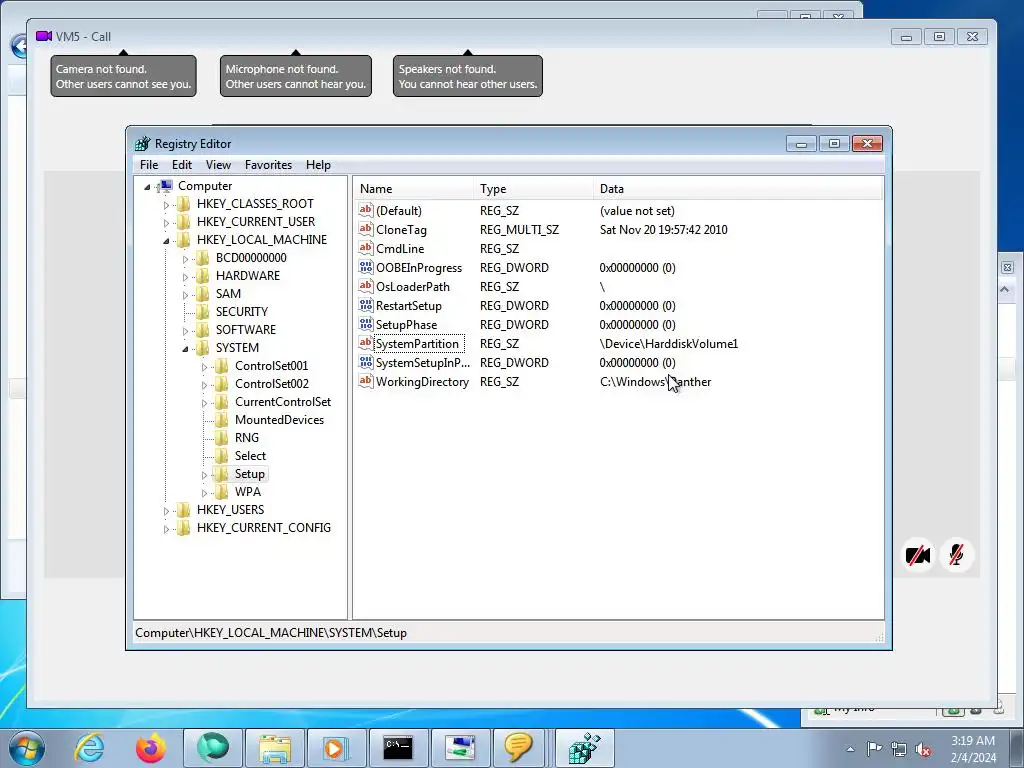This screenshot has height=768, width=1024.
Task: Open the View menu
Action: pyautogui.click(x=218, y=165)
